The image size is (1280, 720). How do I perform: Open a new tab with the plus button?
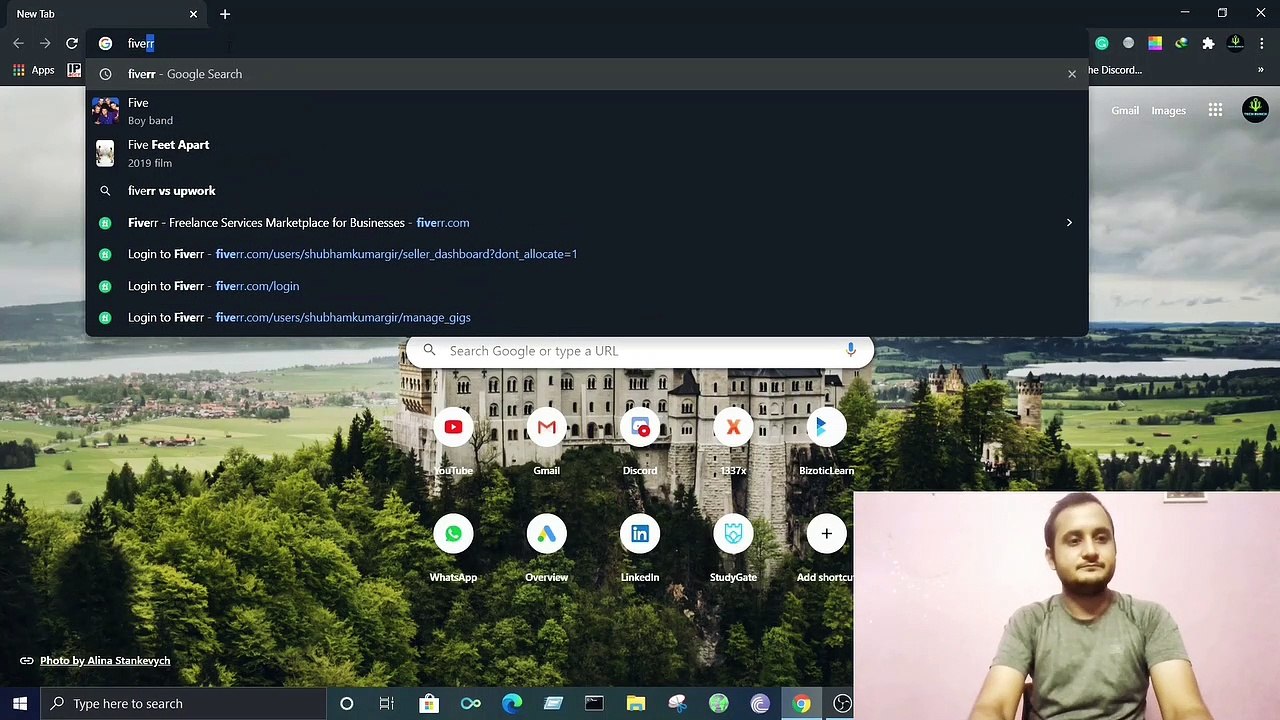[225, 14]
